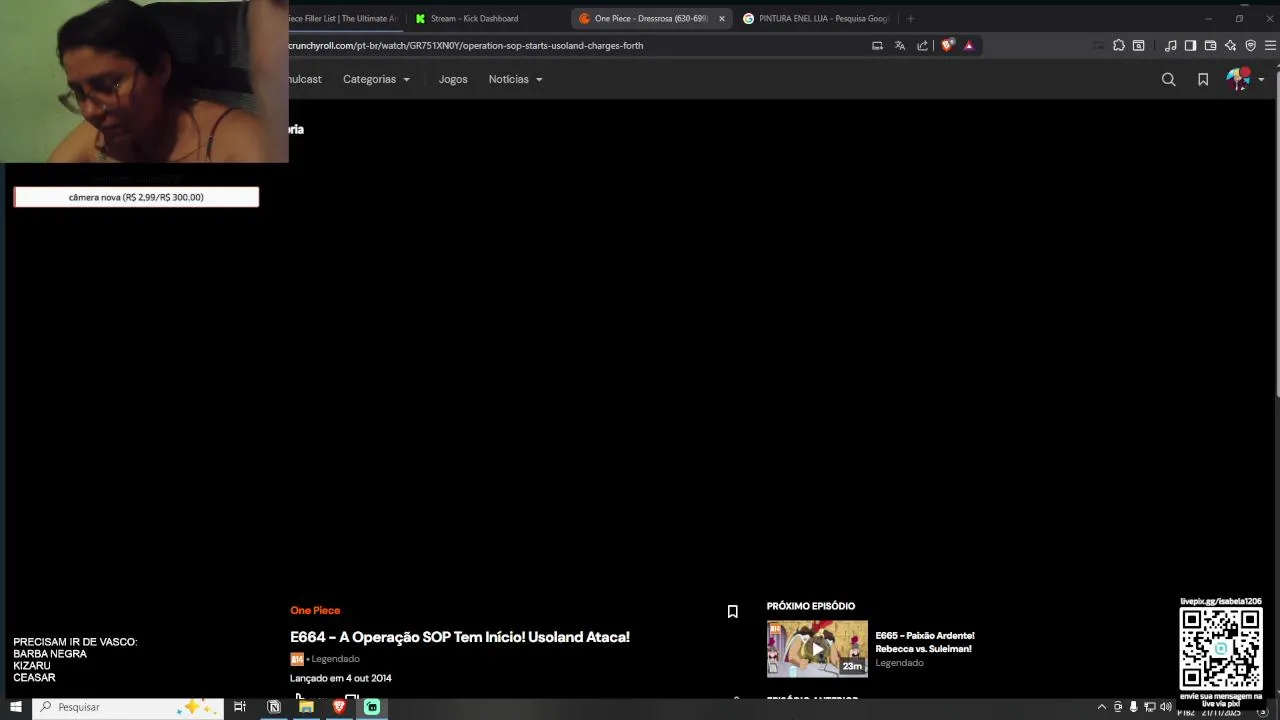Add episode E664 to watchlist bookmark
The height and width of the screenshot is (720, 1280).
[732, 611]
